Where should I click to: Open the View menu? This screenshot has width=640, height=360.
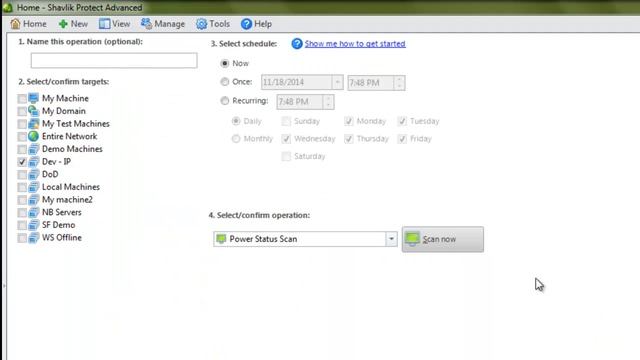pos(115,24)
